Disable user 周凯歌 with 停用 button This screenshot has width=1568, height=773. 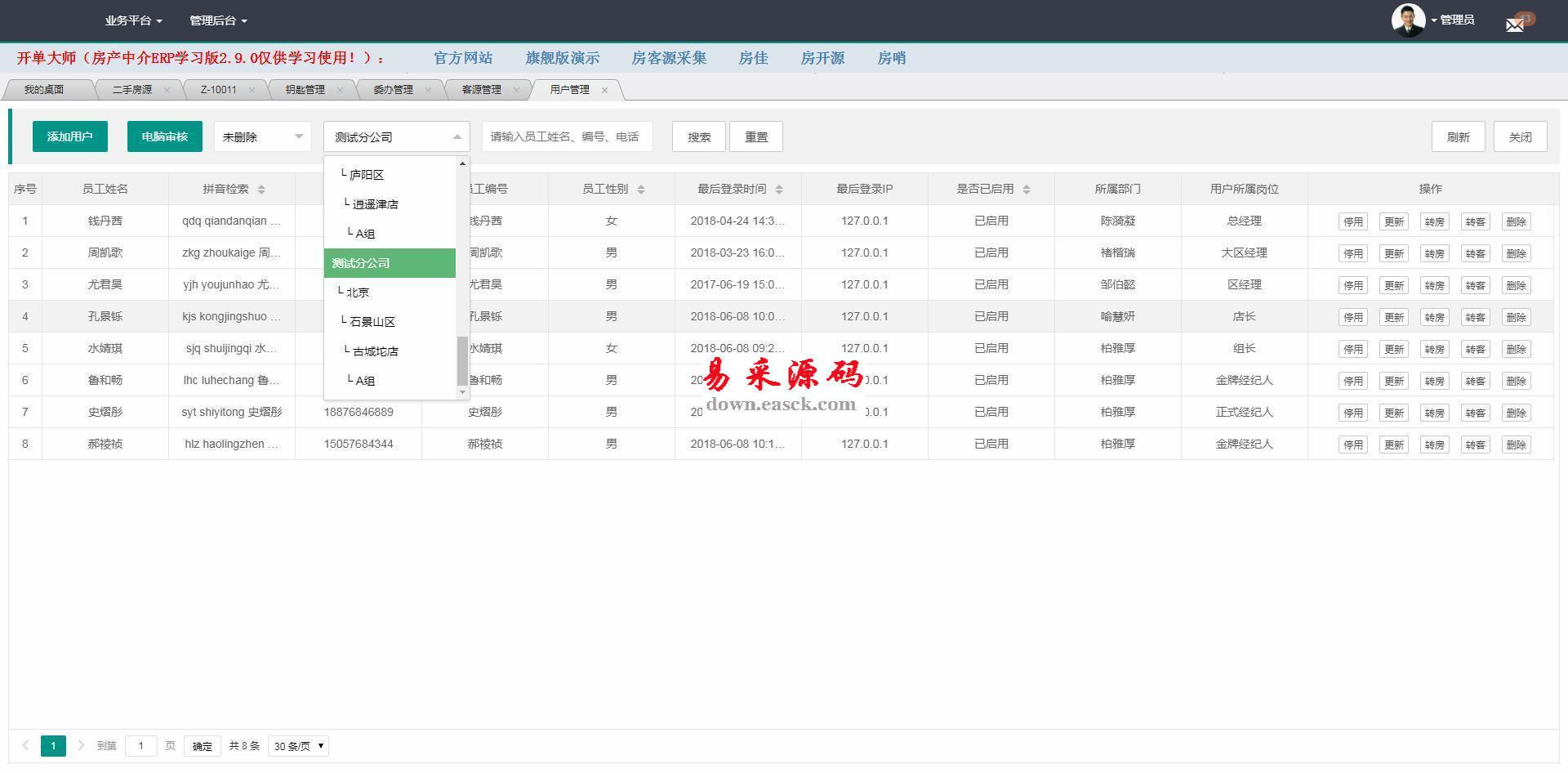(1352, 253)
